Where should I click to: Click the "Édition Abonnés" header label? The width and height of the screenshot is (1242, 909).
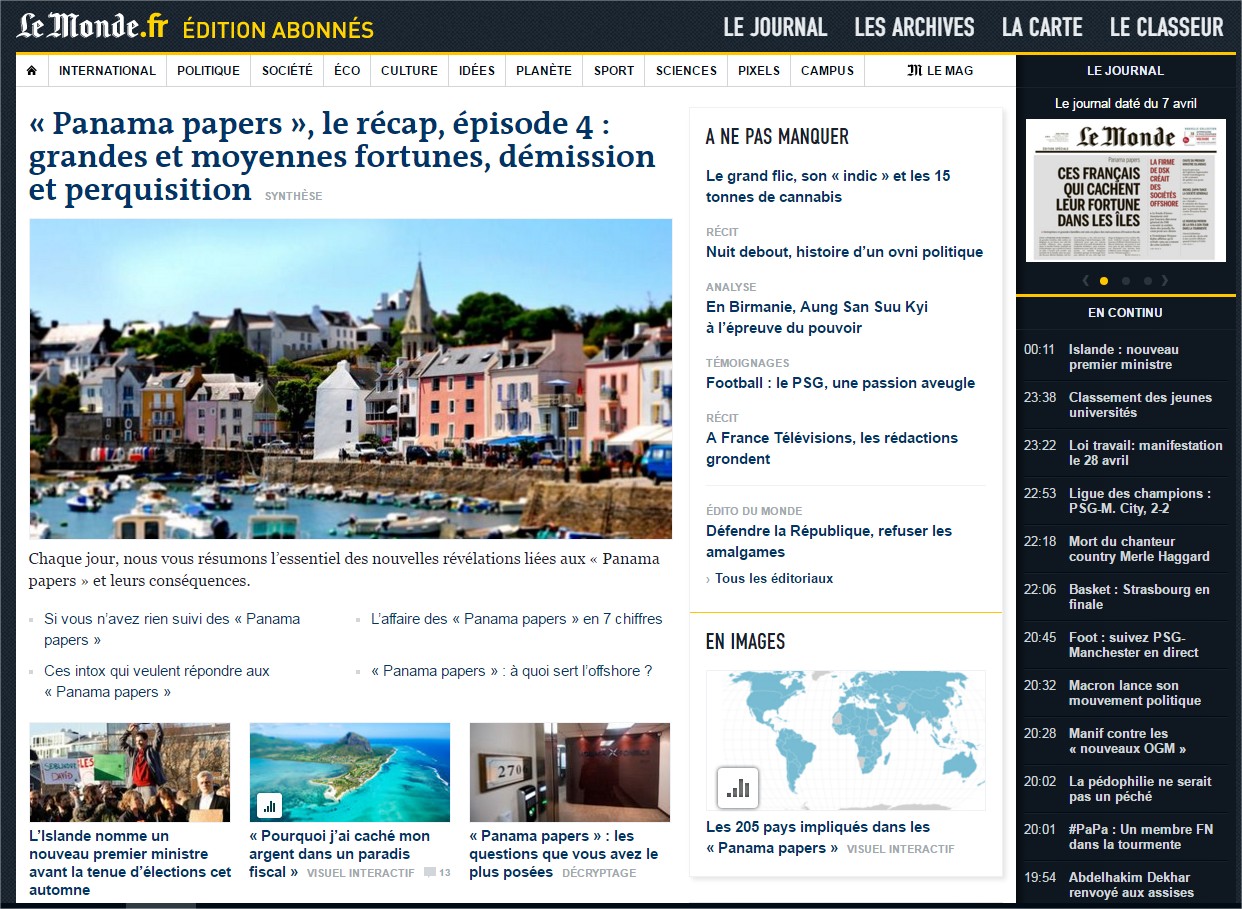[278, 30]
